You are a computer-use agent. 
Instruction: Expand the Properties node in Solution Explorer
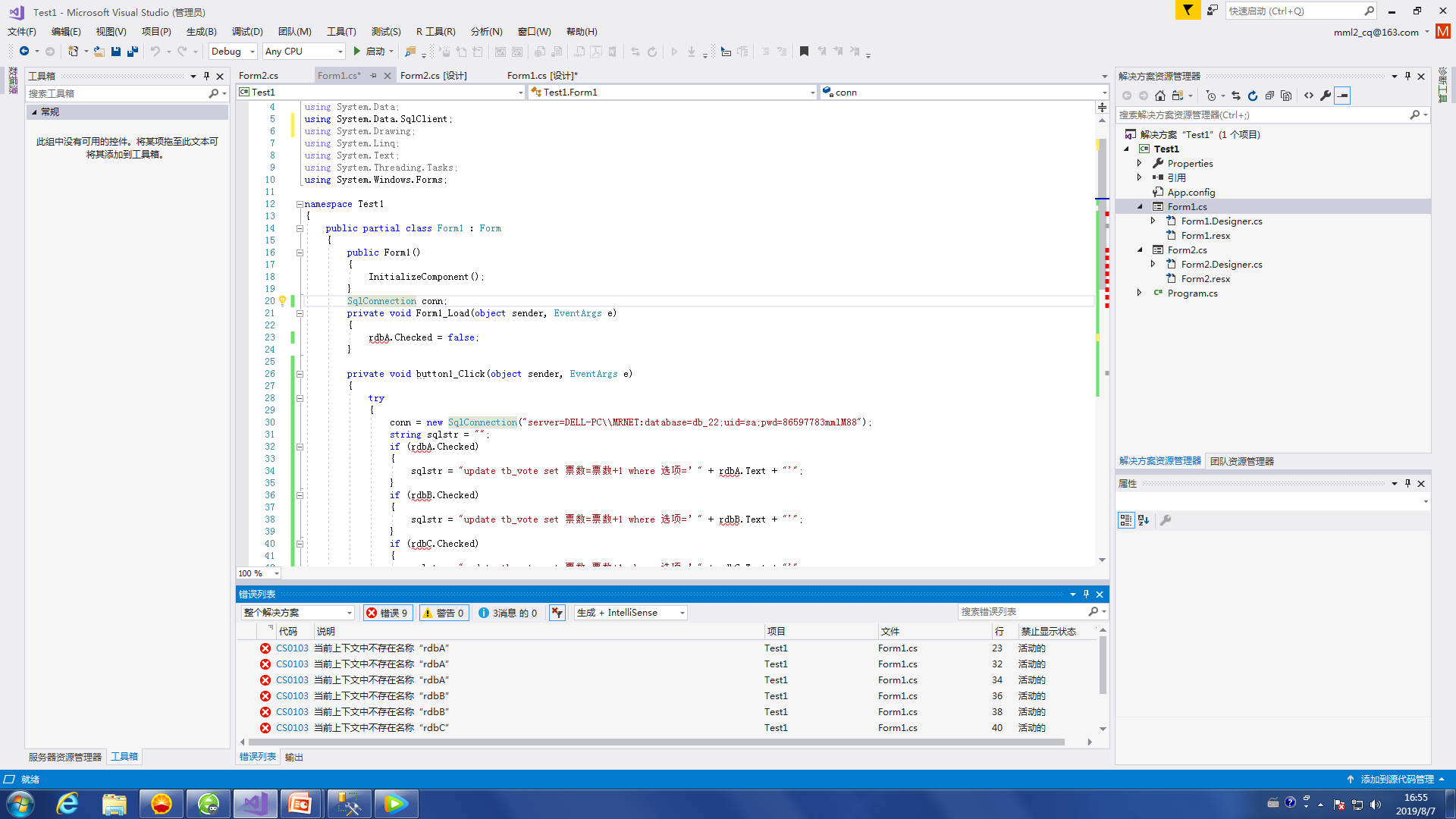coord(1139,164)
